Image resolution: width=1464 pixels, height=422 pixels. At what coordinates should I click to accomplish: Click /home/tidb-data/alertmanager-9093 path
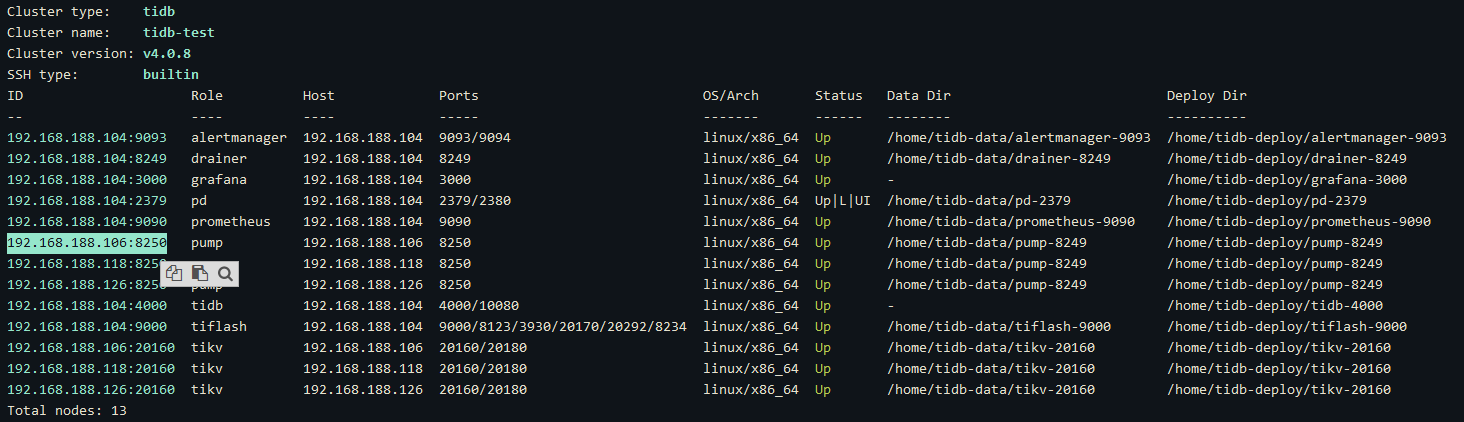click(x=1019, y=138)
